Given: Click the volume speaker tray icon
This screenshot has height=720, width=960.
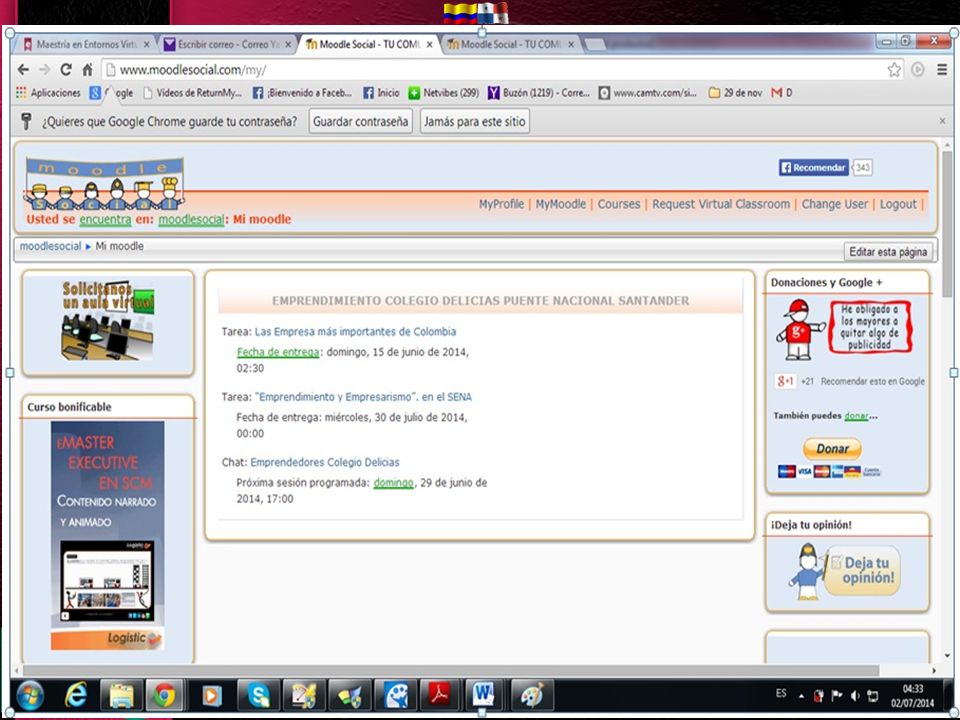Looking at the screenshot, I should coord(855,696).
